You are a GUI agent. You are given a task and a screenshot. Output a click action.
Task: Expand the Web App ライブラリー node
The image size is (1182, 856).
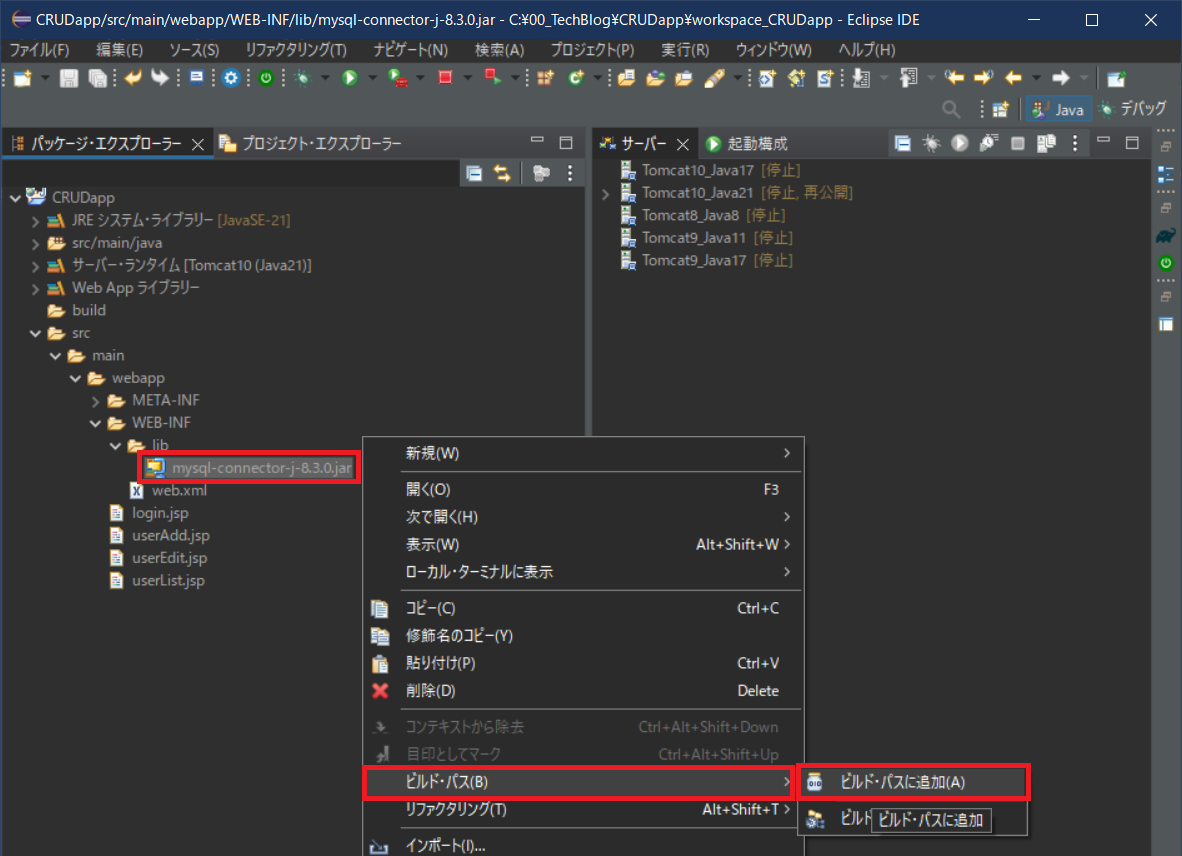(35, 289)
